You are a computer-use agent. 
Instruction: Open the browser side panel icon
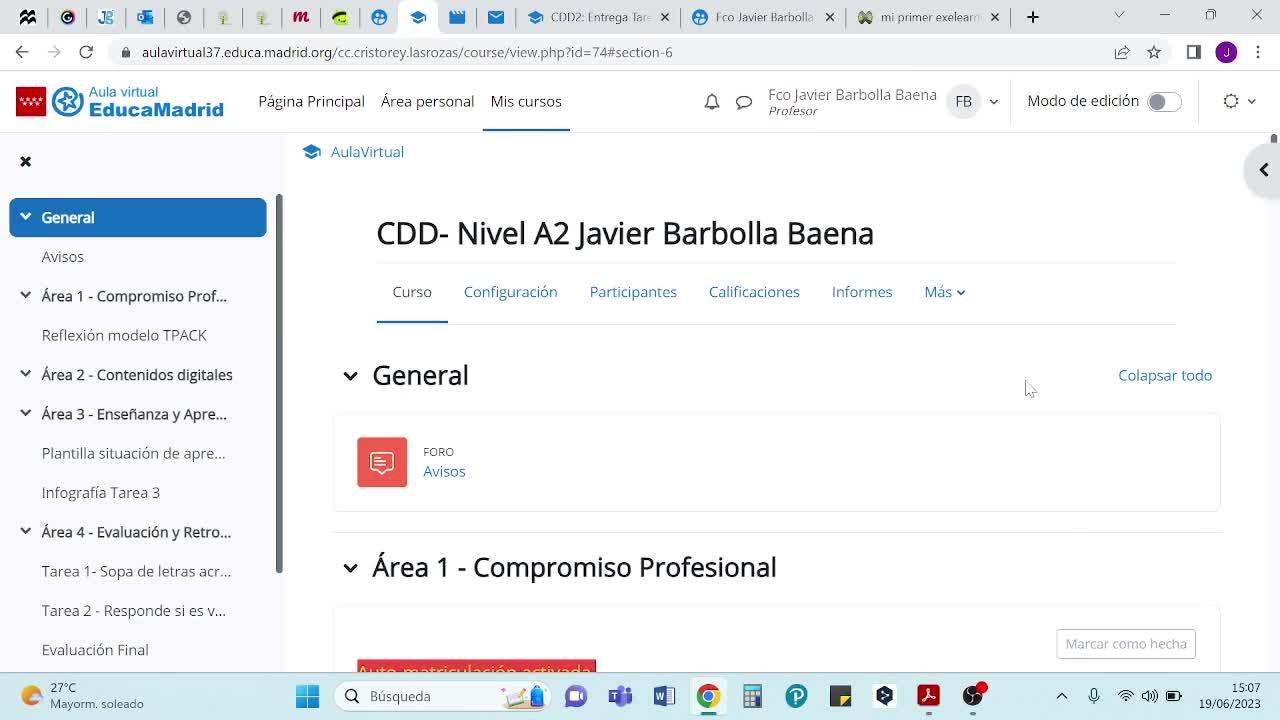coord(1194,52)
